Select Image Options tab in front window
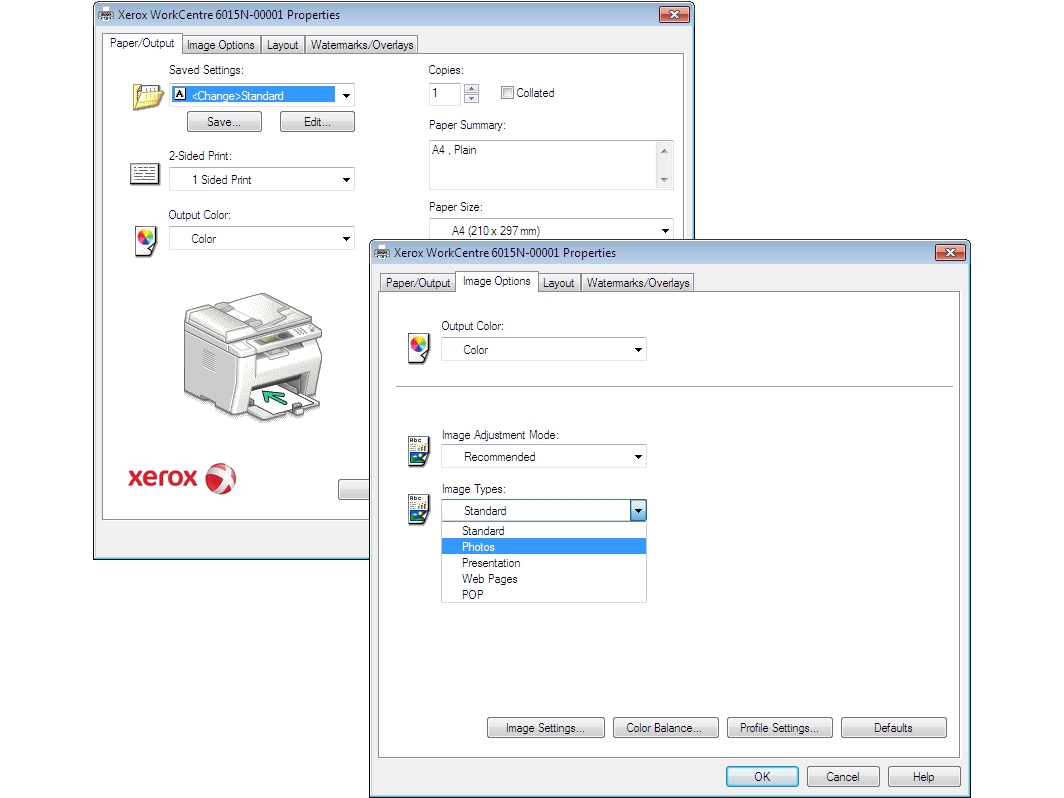1064x798 pixels. pyautogui.click(x=497, y=281)
